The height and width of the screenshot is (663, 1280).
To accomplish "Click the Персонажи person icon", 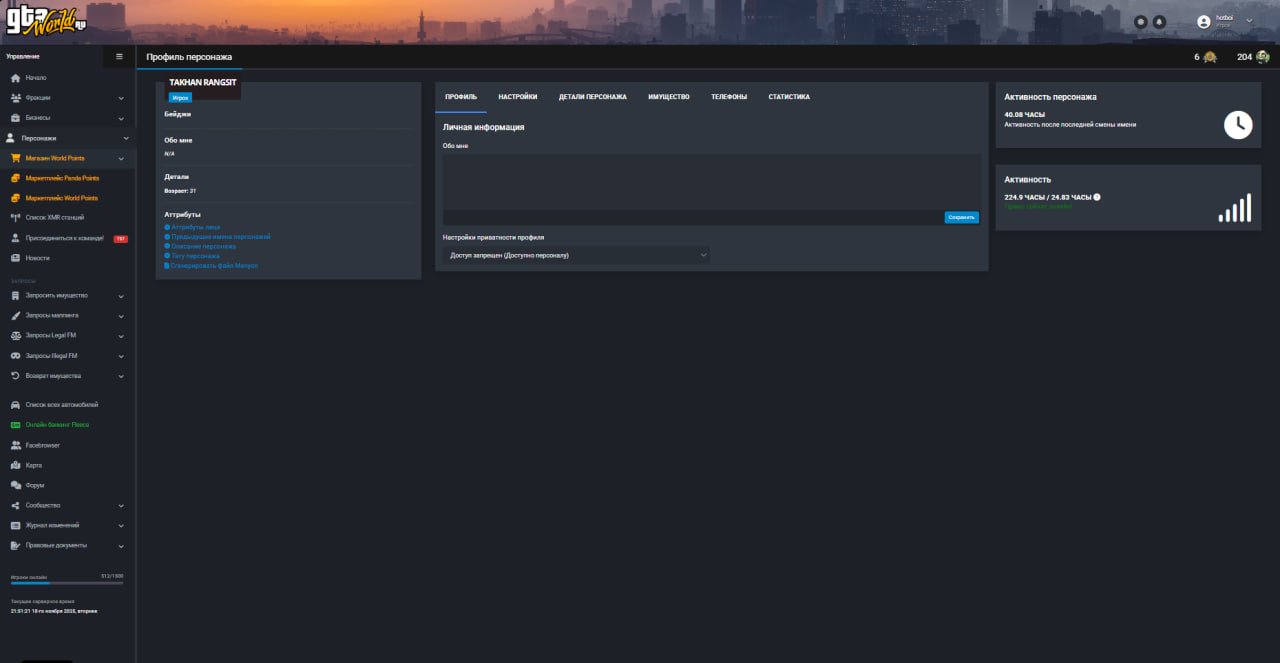I will pyautogui.click(x=10, y=138).
